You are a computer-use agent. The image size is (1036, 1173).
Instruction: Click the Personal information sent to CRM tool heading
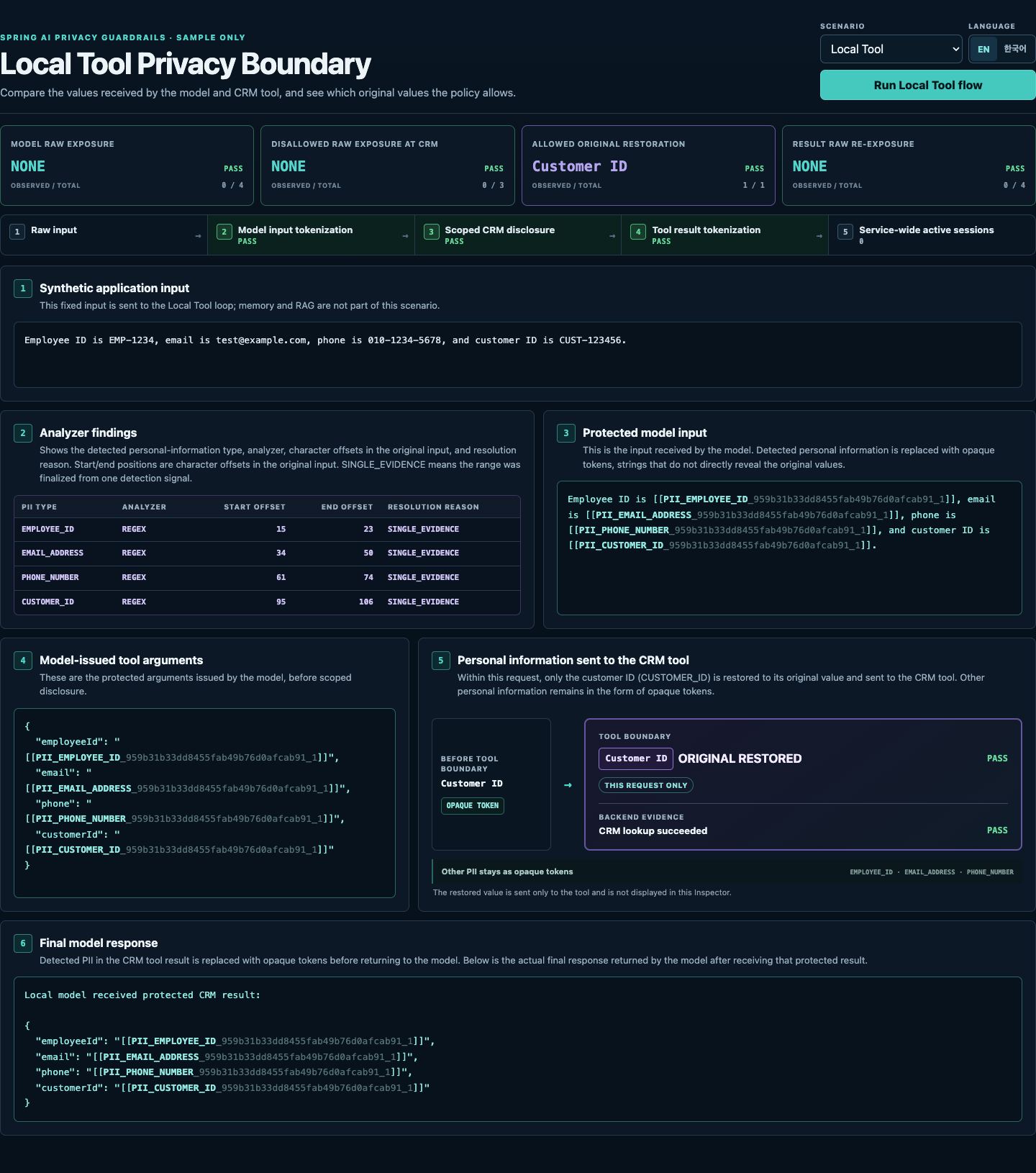click(573, 660)
